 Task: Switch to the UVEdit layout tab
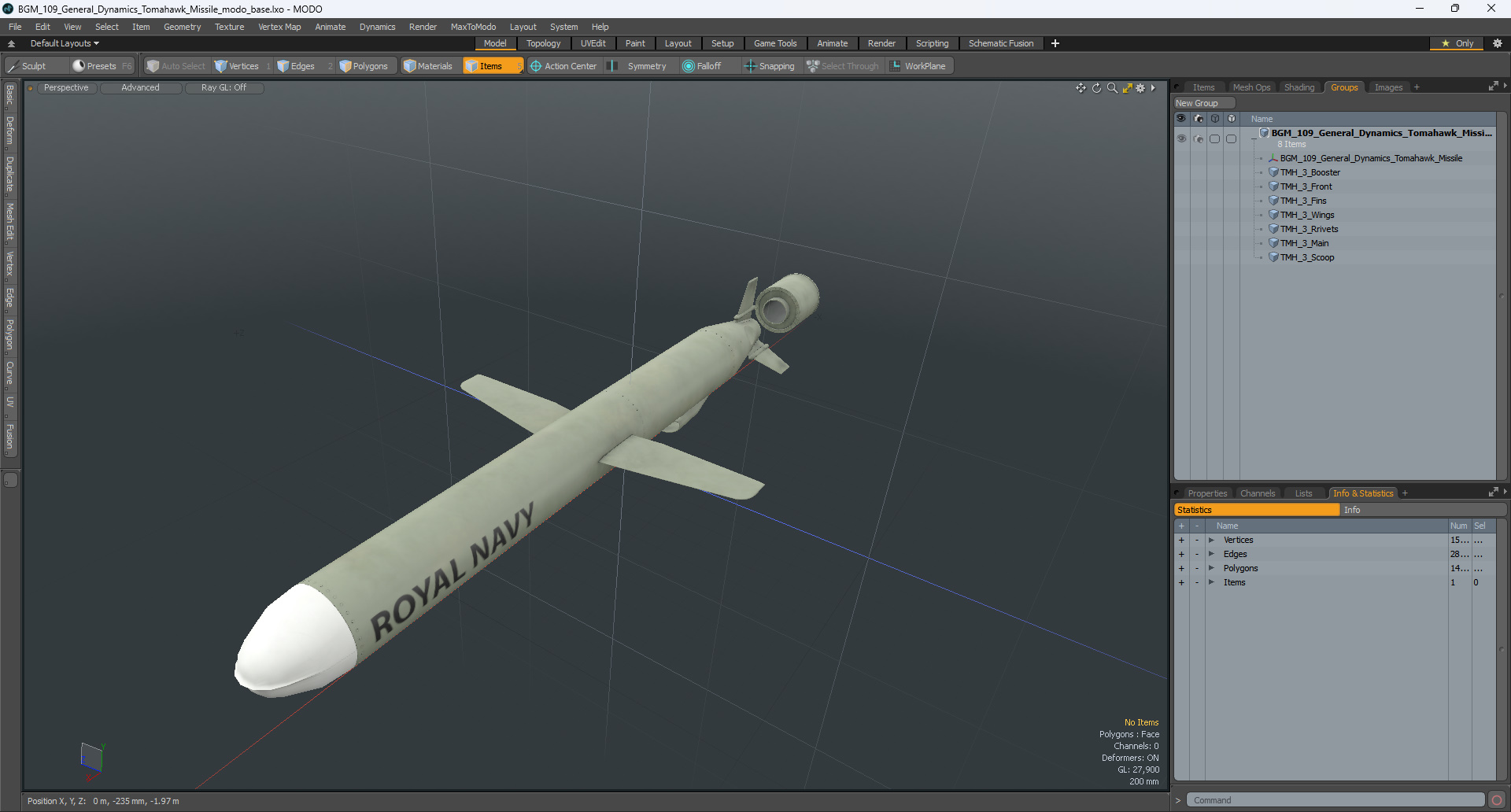point(593,43)
